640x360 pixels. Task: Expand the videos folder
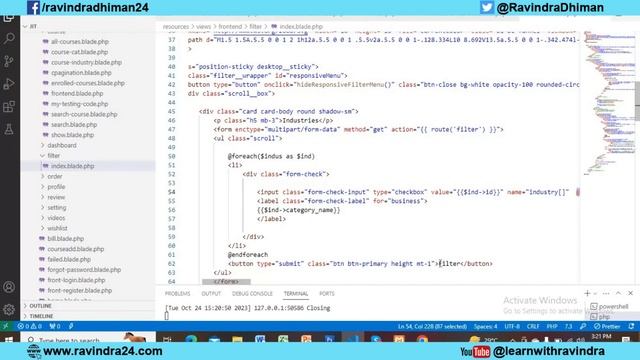(56, 218)
